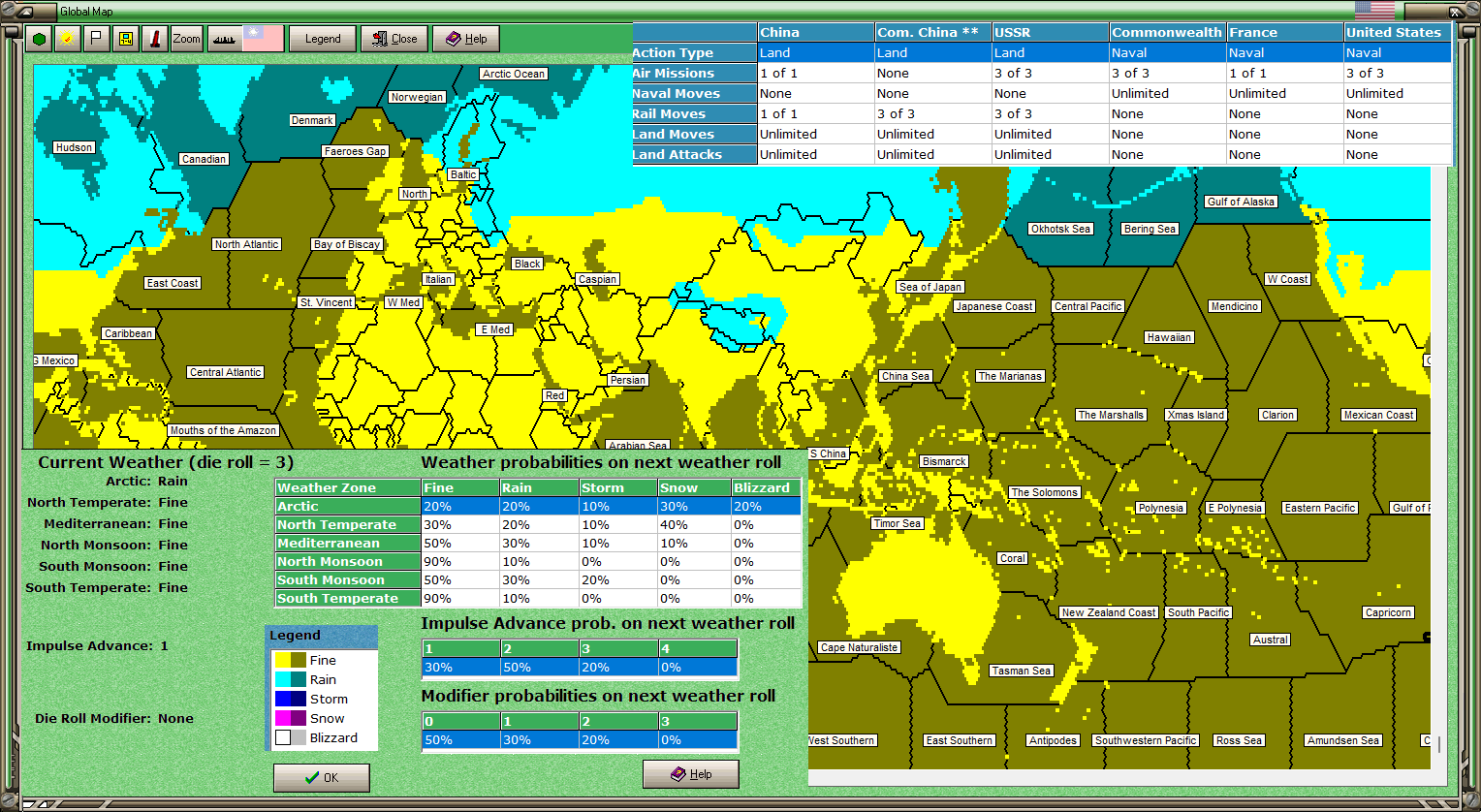
Task: Click the United States flag in title bar
Action: pos(1374,11)
